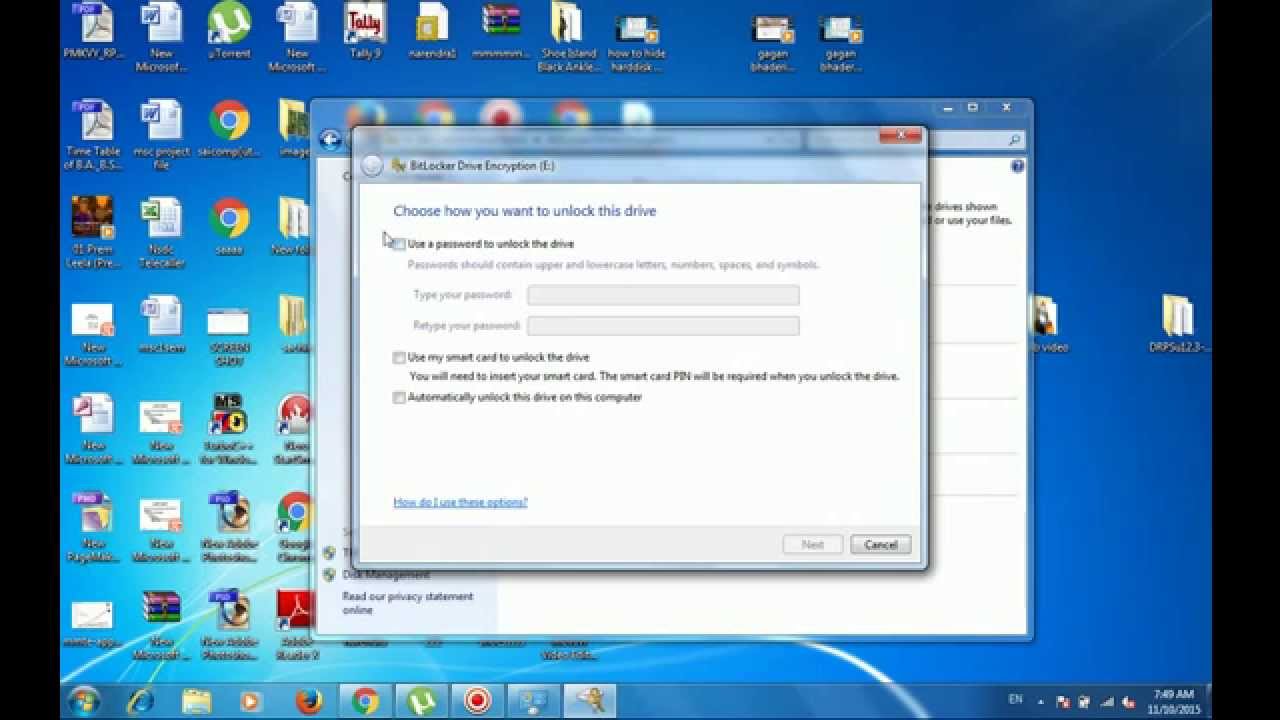Open 'Read our privacy statement online' link
This screenshot has width=1280, height=720.
click(408, 603)
